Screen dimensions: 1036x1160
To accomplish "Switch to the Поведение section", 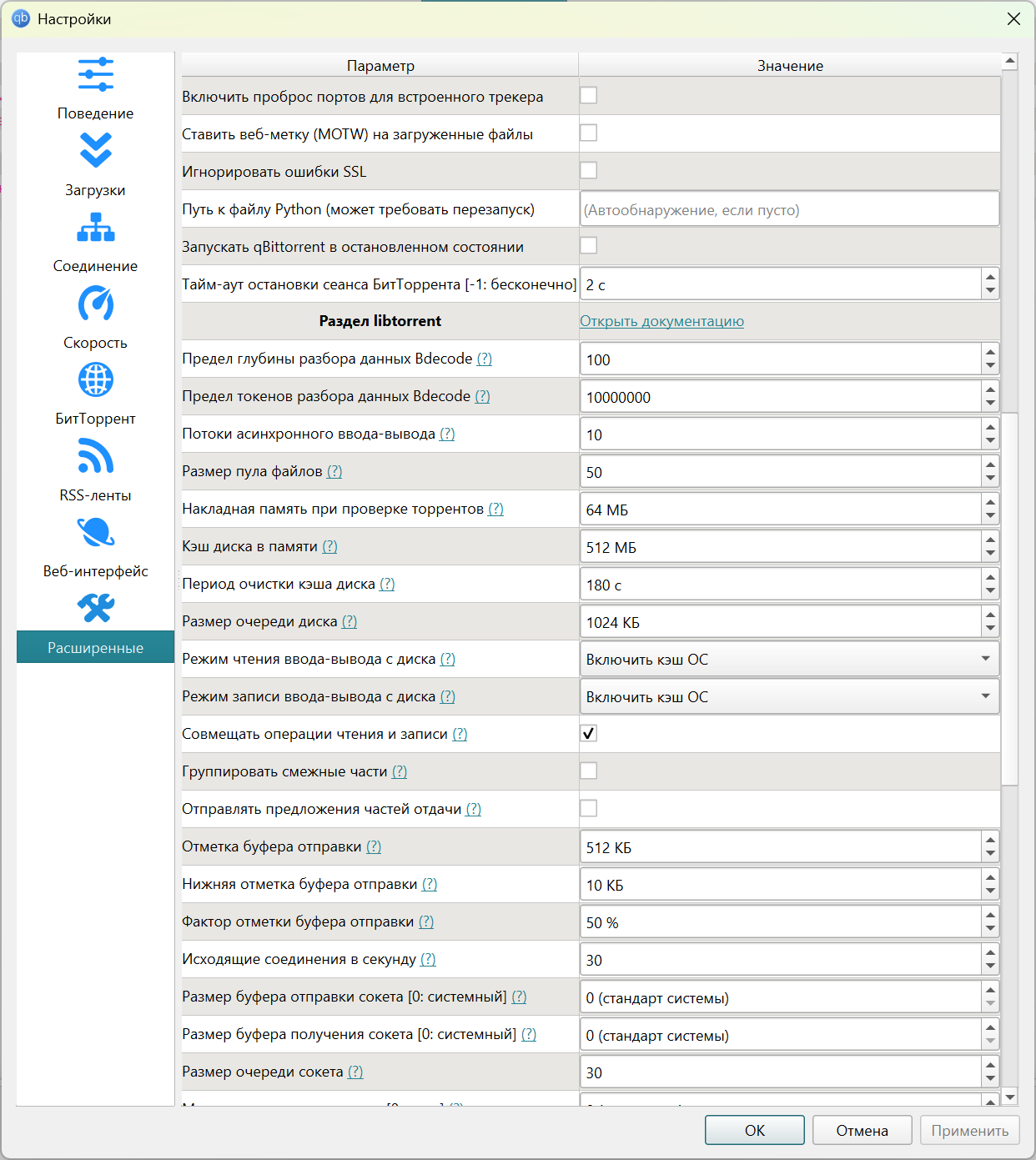I will coord(96,113).
